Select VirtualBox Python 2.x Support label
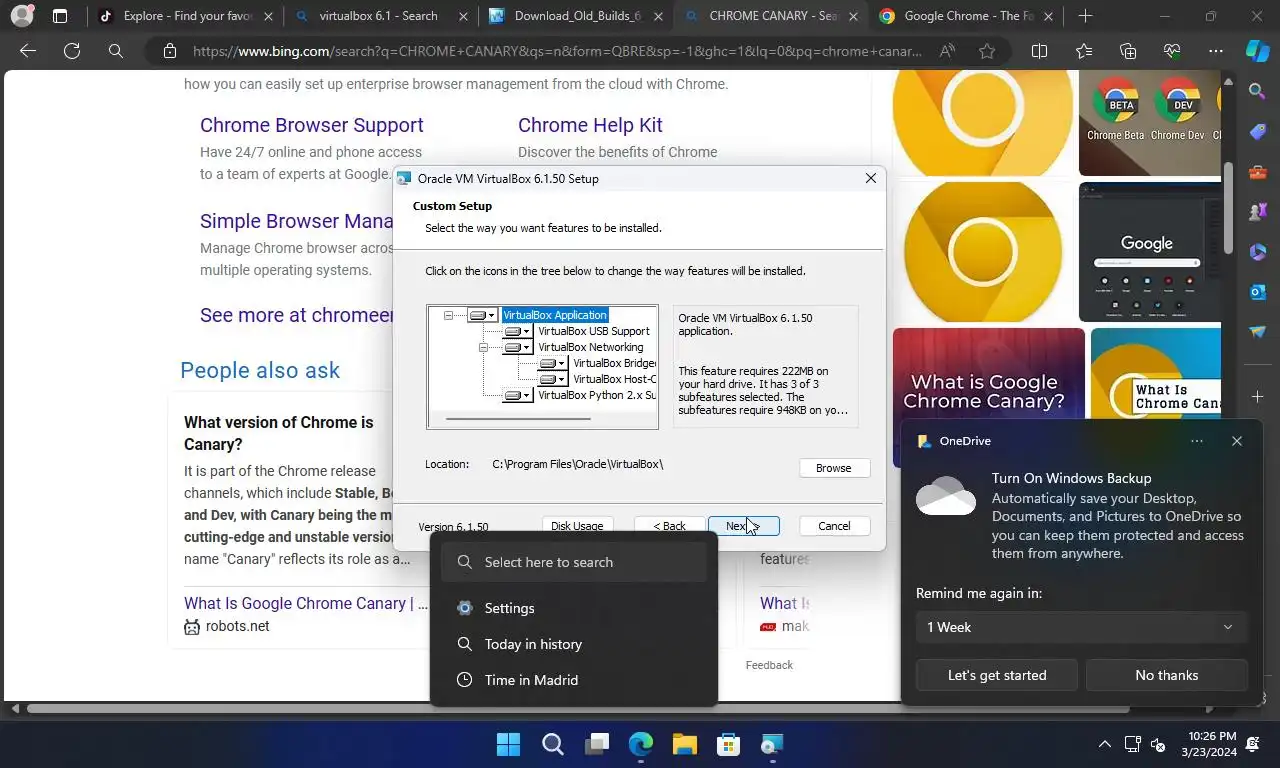Screen dimensions: 1280x768 click(597, 395)
